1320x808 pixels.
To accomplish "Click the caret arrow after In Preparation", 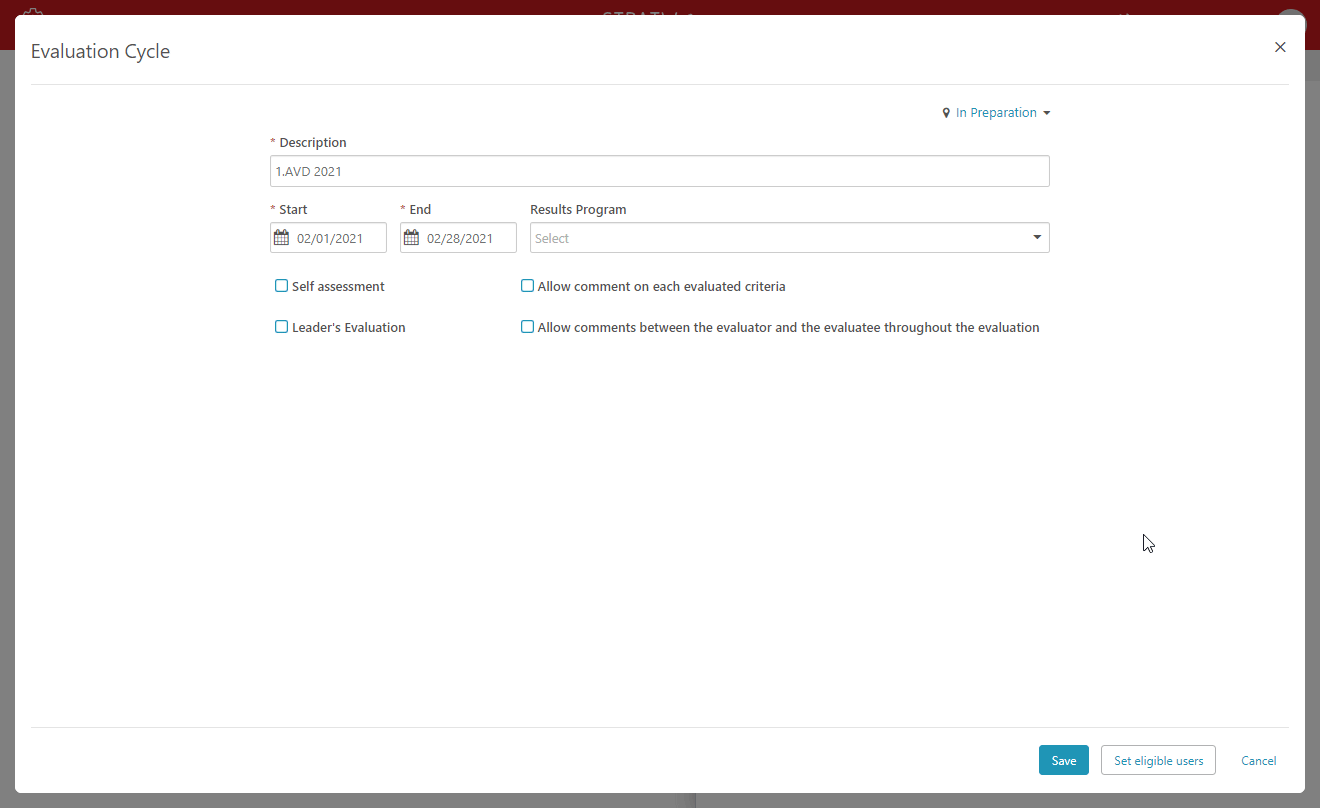I will coord(1047,113).
